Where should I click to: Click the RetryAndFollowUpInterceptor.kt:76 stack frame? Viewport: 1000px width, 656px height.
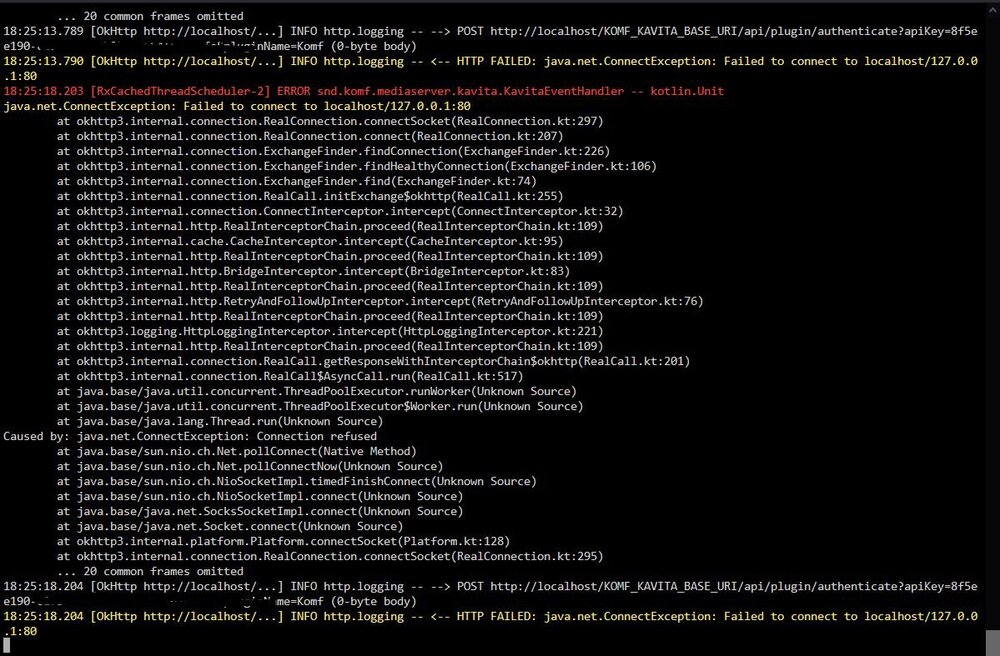tap(380, 301)
